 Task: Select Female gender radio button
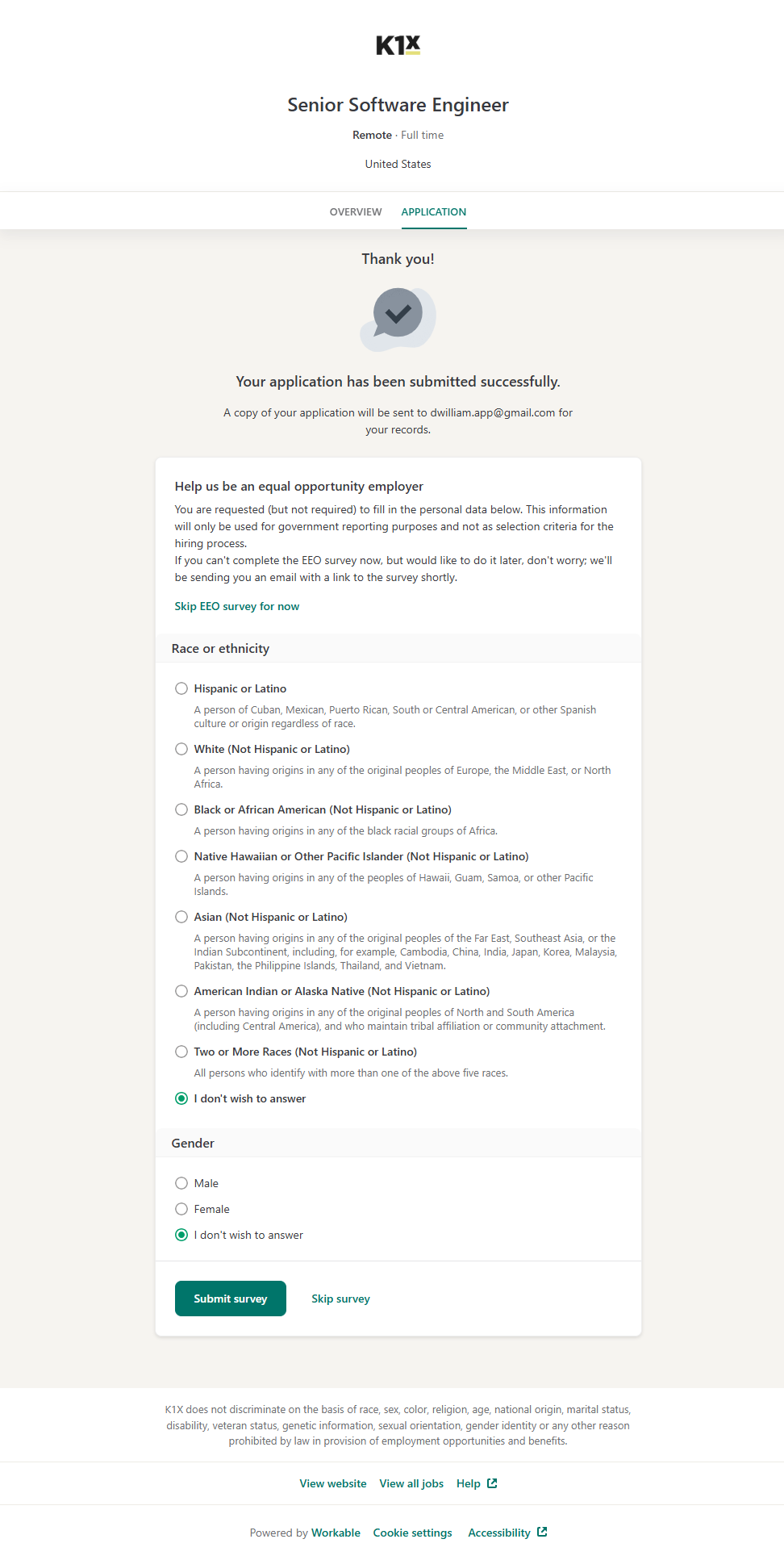[x=181, y=1209]
